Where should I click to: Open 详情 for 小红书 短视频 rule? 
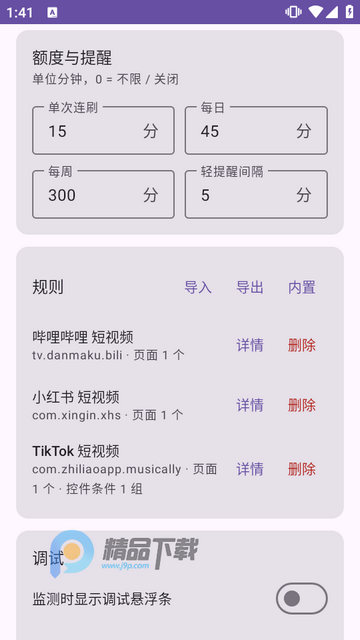[x=250, y=405]
